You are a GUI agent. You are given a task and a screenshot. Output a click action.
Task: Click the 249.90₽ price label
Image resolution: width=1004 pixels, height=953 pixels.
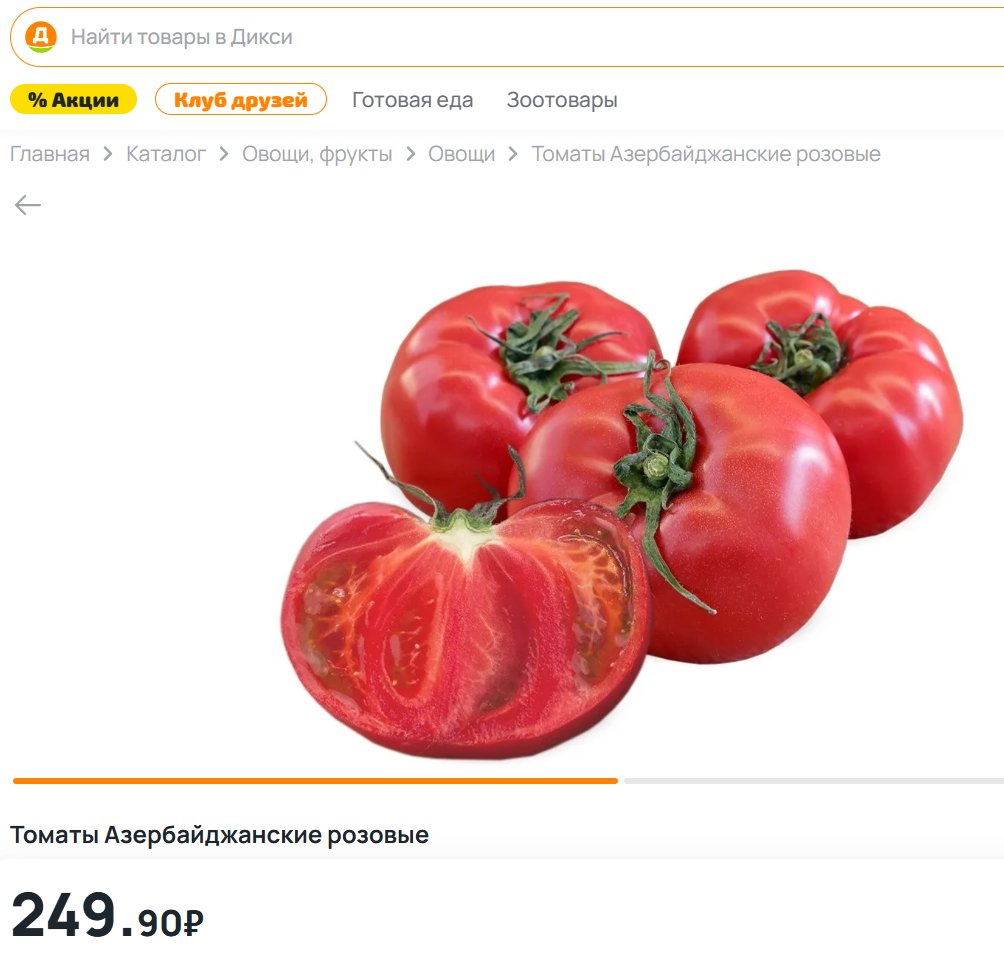108,915
